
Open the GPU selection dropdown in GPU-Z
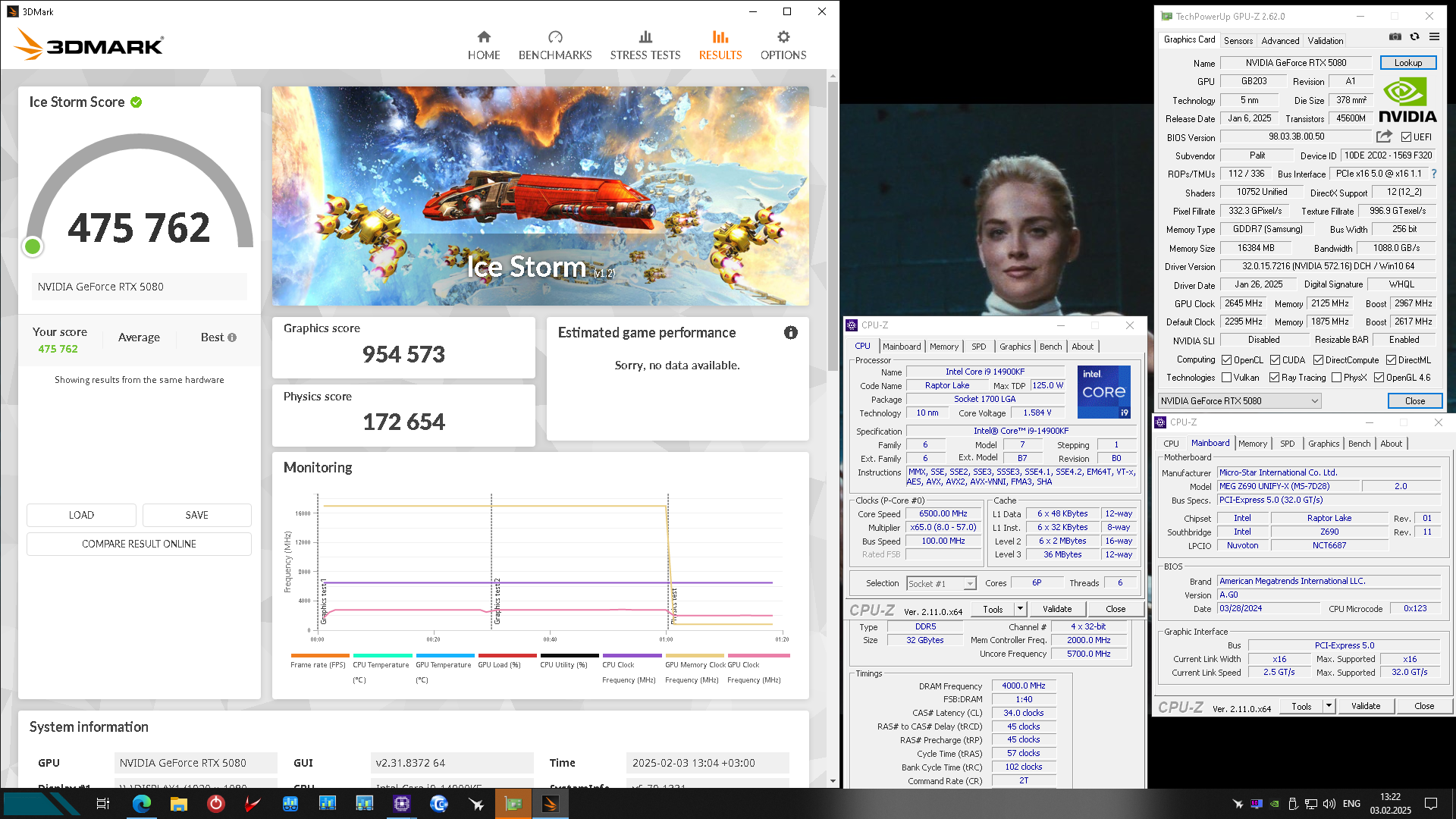coord(1239,400)
